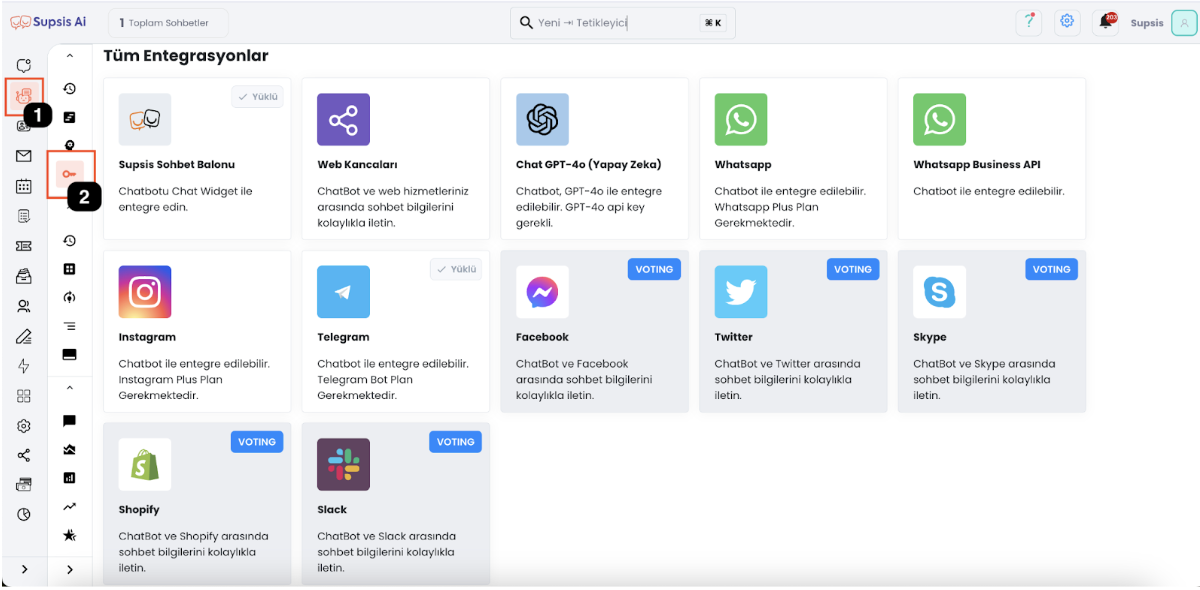Select the Web Kancaları card title
The height and width of the screenshot is (590, 1200).
coord(357,165)
